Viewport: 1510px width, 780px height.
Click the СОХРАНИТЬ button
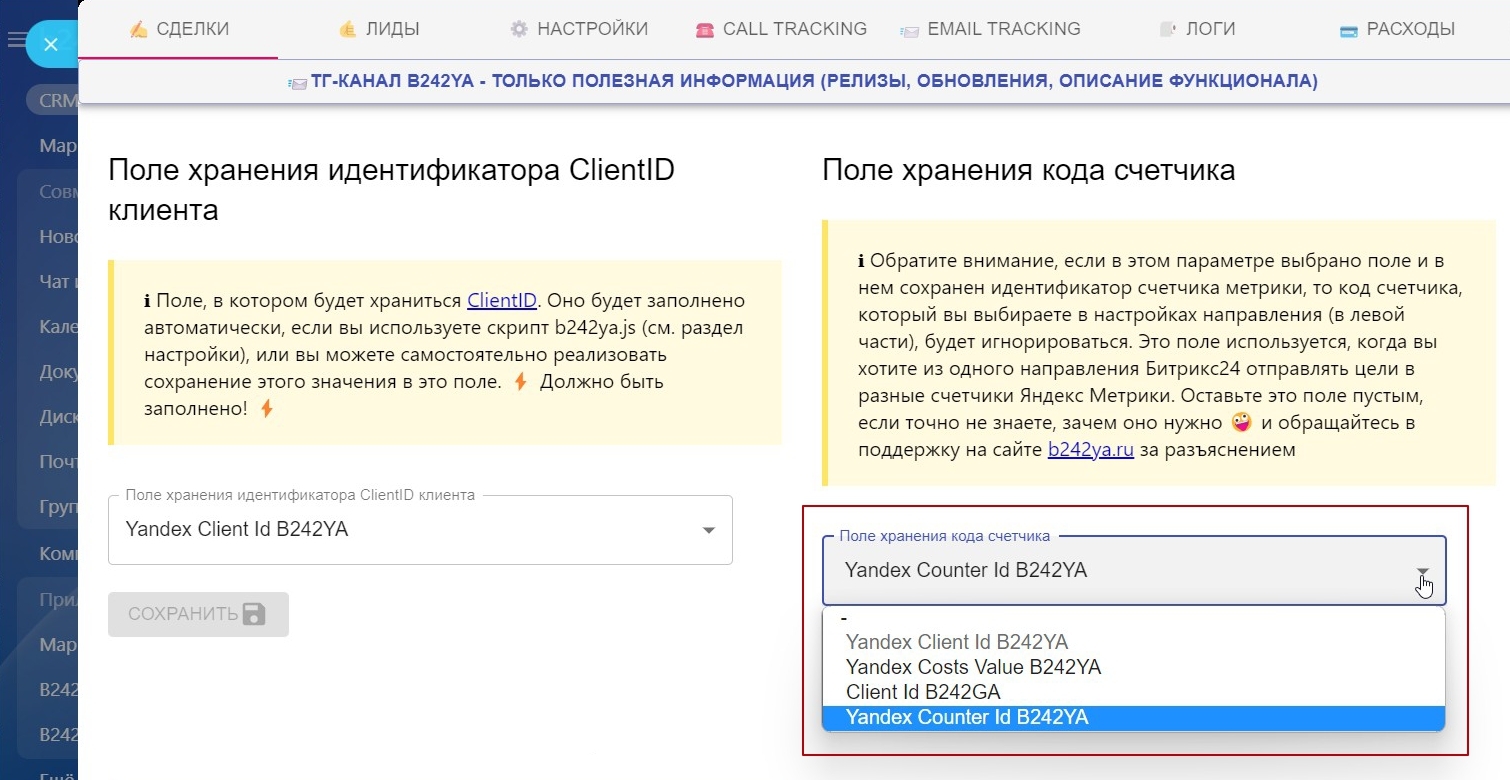pyautogui.click(x=198, y=614)
